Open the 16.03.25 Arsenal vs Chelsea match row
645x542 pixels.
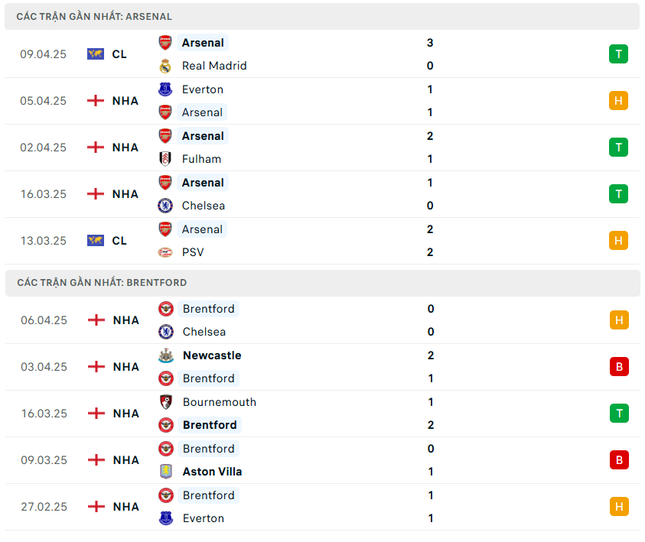(x=322, y=194)
